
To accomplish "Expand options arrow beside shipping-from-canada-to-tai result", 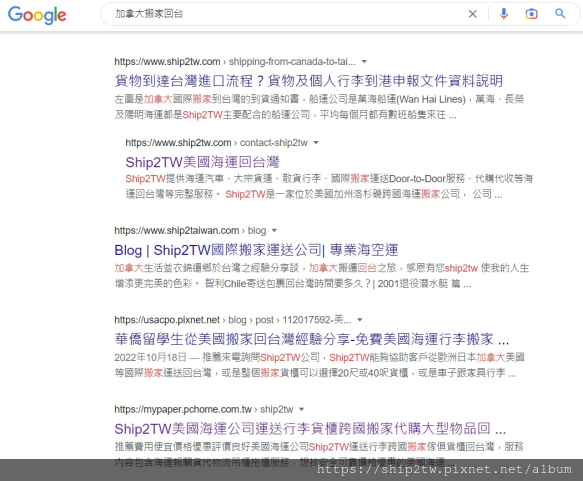I will 364,62.
